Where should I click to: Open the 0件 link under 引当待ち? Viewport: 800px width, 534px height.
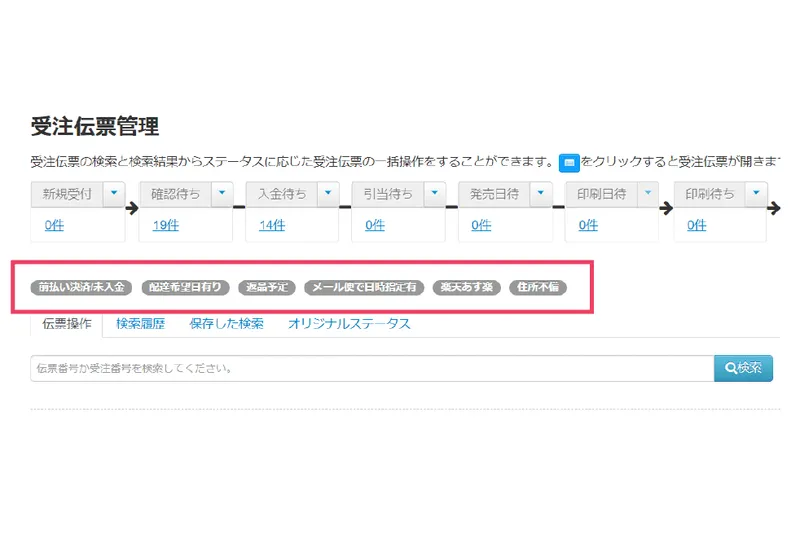[x=375, y=225]
